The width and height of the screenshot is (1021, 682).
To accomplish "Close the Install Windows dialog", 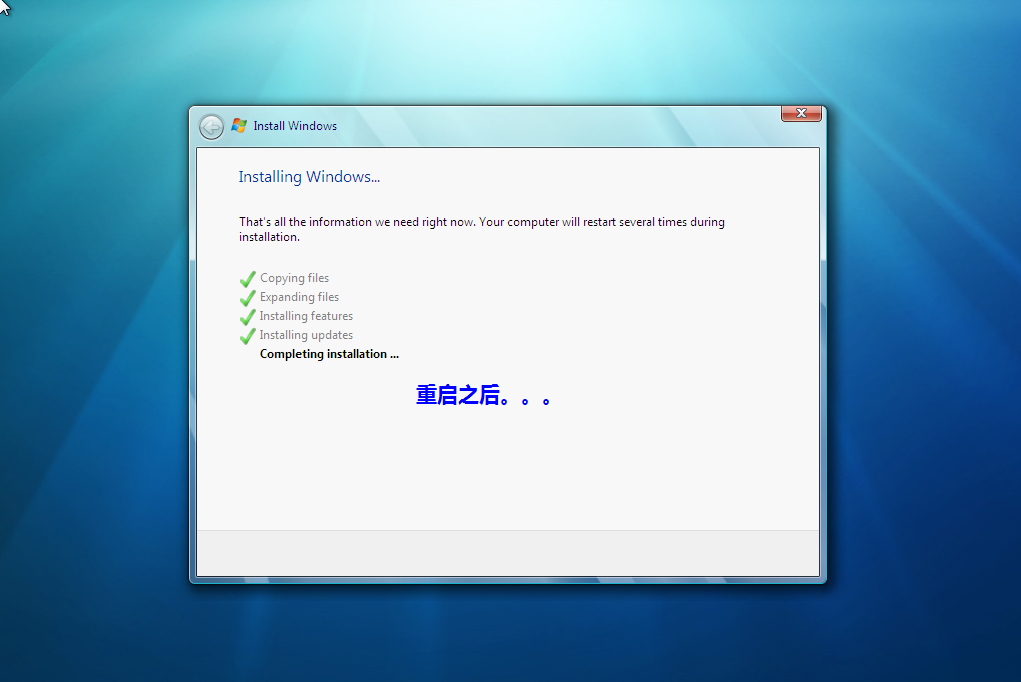I will click(801, 113).
